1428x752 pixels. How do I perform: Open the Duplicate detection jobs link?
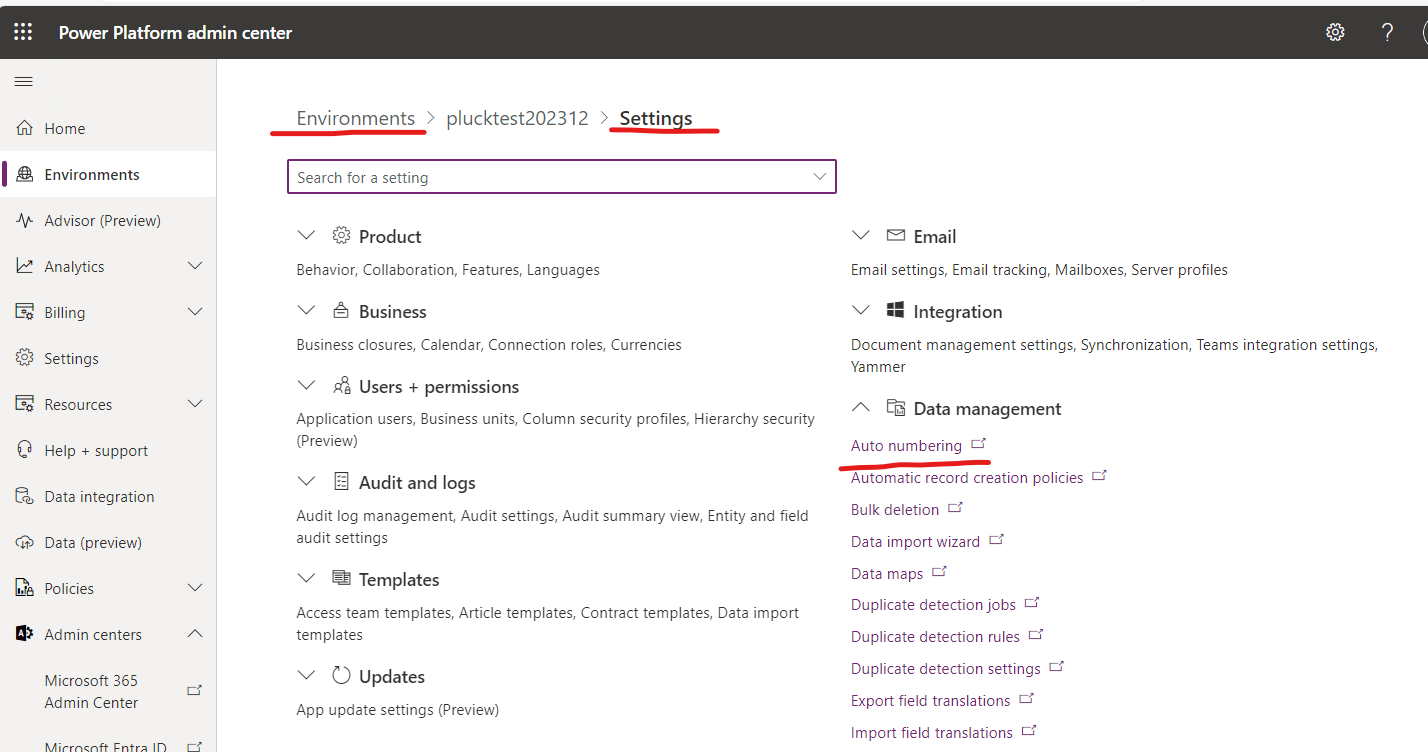pos(933,604)
